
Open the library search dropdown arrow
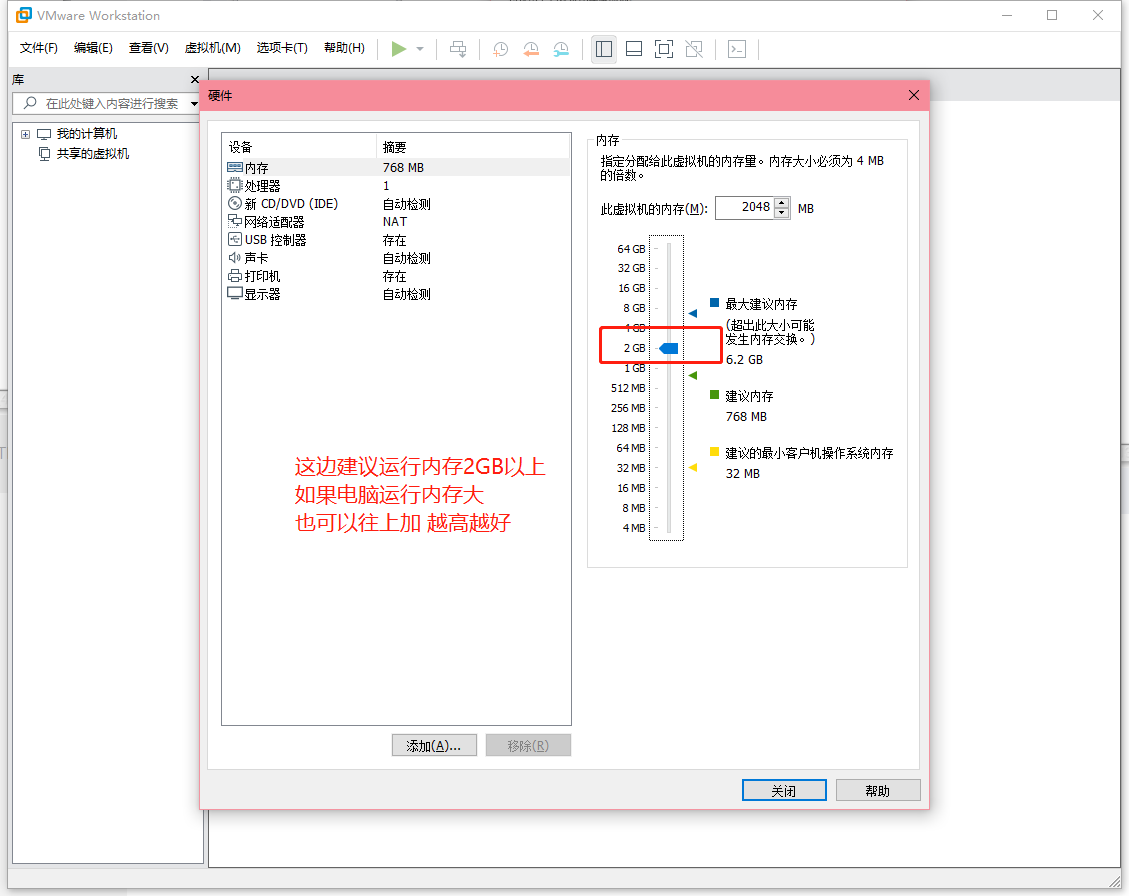click(x=194, y=104)
